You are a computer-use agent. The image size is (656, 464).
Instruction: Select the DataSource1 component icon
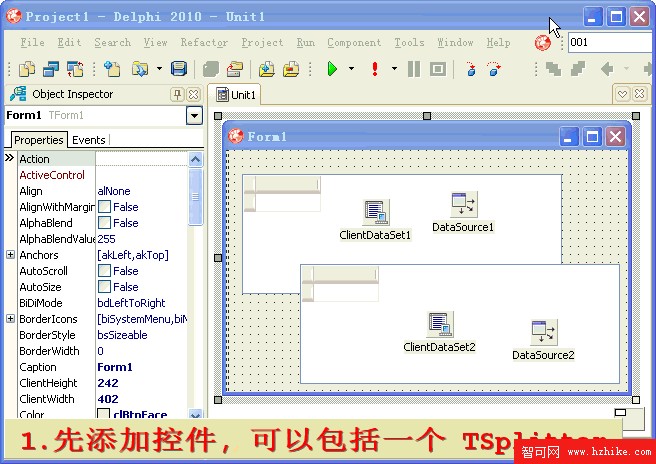464,204
